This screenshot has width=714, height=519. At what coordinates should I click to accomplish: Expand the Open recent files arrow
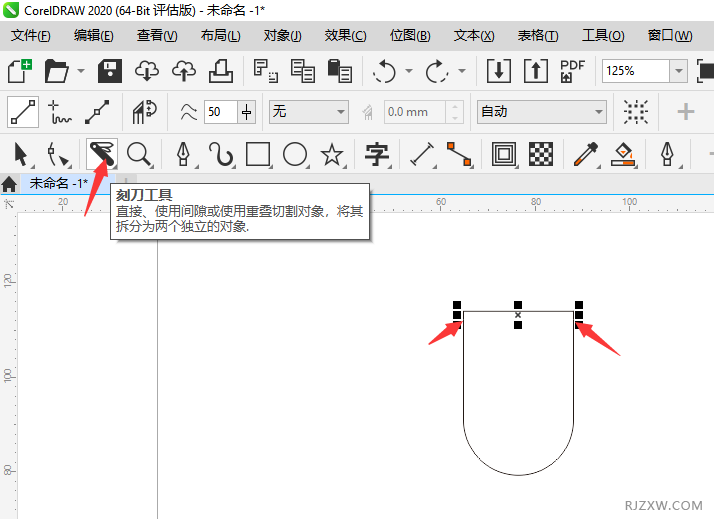click(81, 71)
